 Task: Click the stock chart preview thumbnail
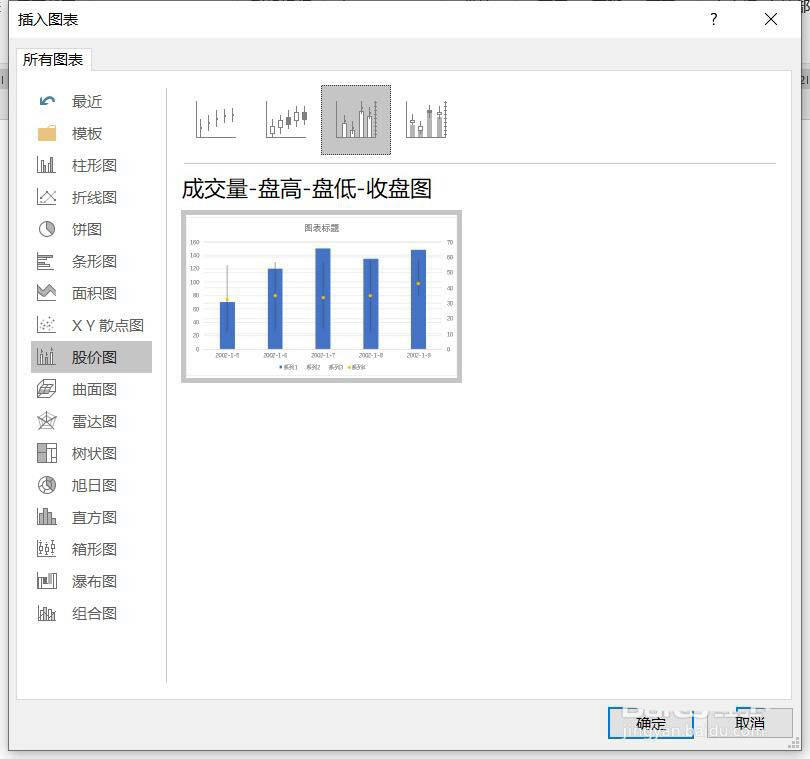tap(321, 296)
